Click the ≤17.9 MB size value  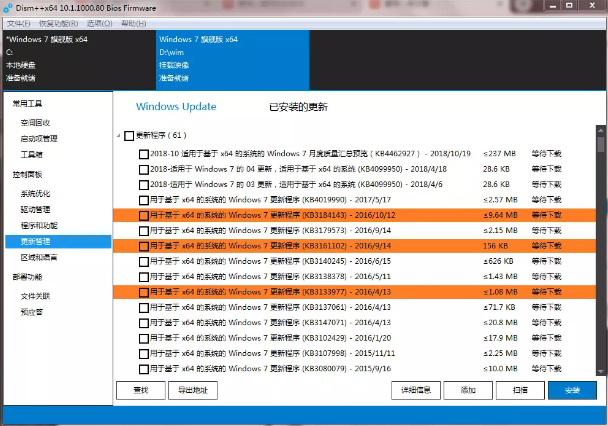pyautogui.click(x=500, y=338)
